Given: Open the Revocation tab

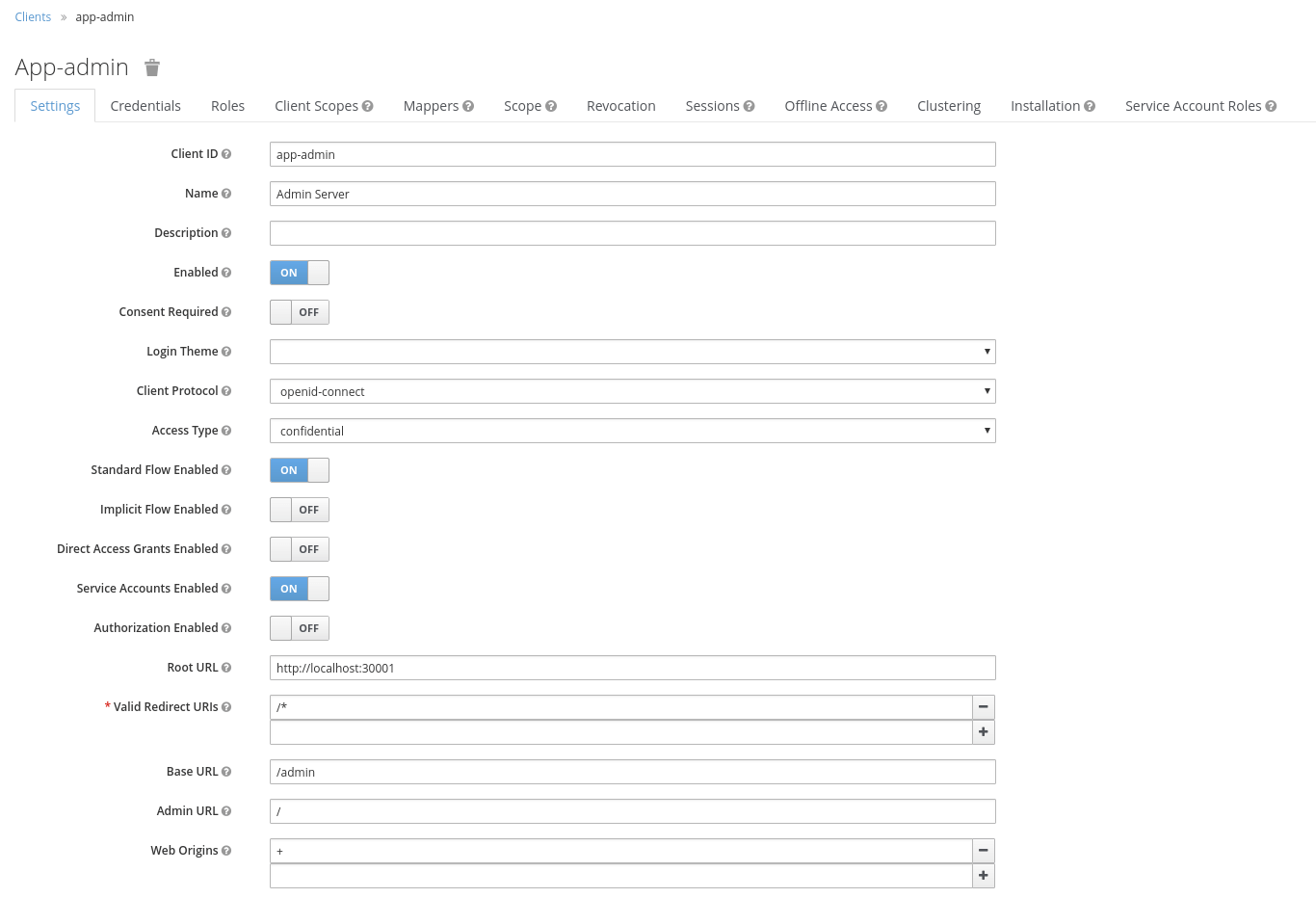Looking at the screenshot, I should tap(620, 106).
